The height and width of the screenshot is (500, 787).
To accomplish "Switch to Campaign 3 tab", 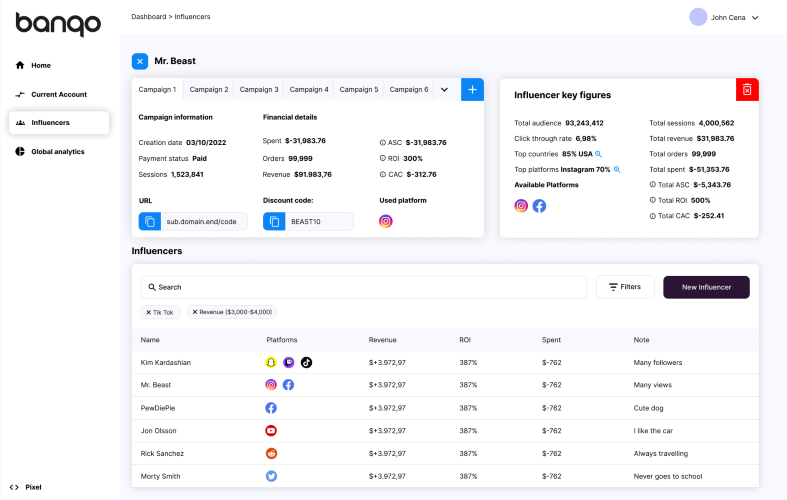I will [x=259, y=89].
